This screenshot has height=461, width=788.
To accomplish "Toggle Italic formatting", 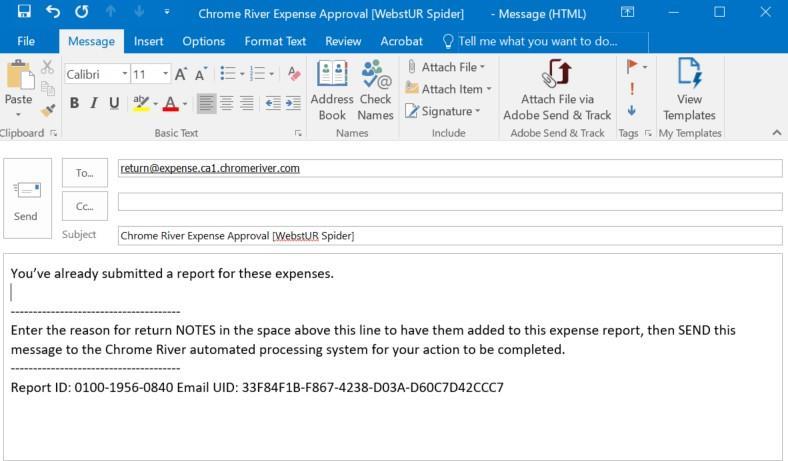I will click(x=93, y=103).
